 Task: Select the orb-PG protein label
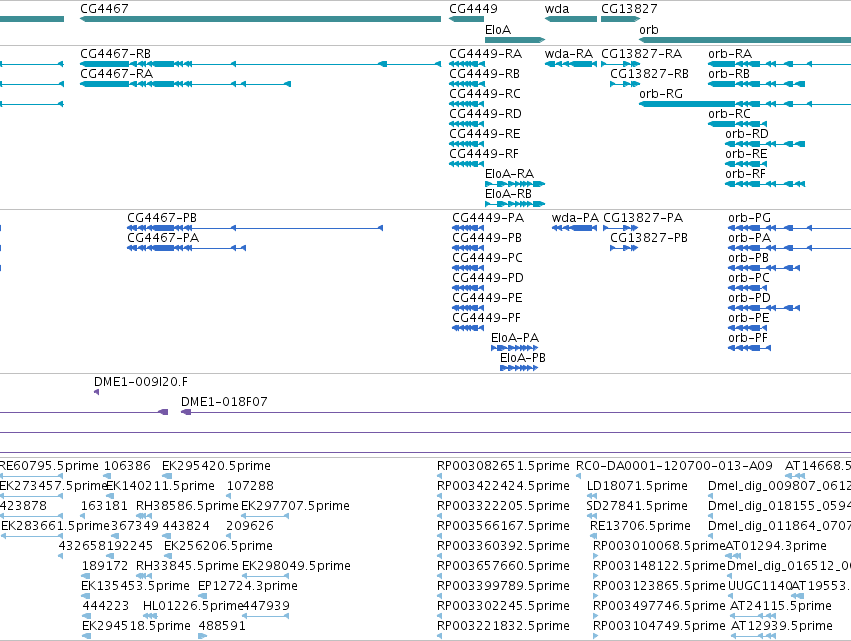750,218
